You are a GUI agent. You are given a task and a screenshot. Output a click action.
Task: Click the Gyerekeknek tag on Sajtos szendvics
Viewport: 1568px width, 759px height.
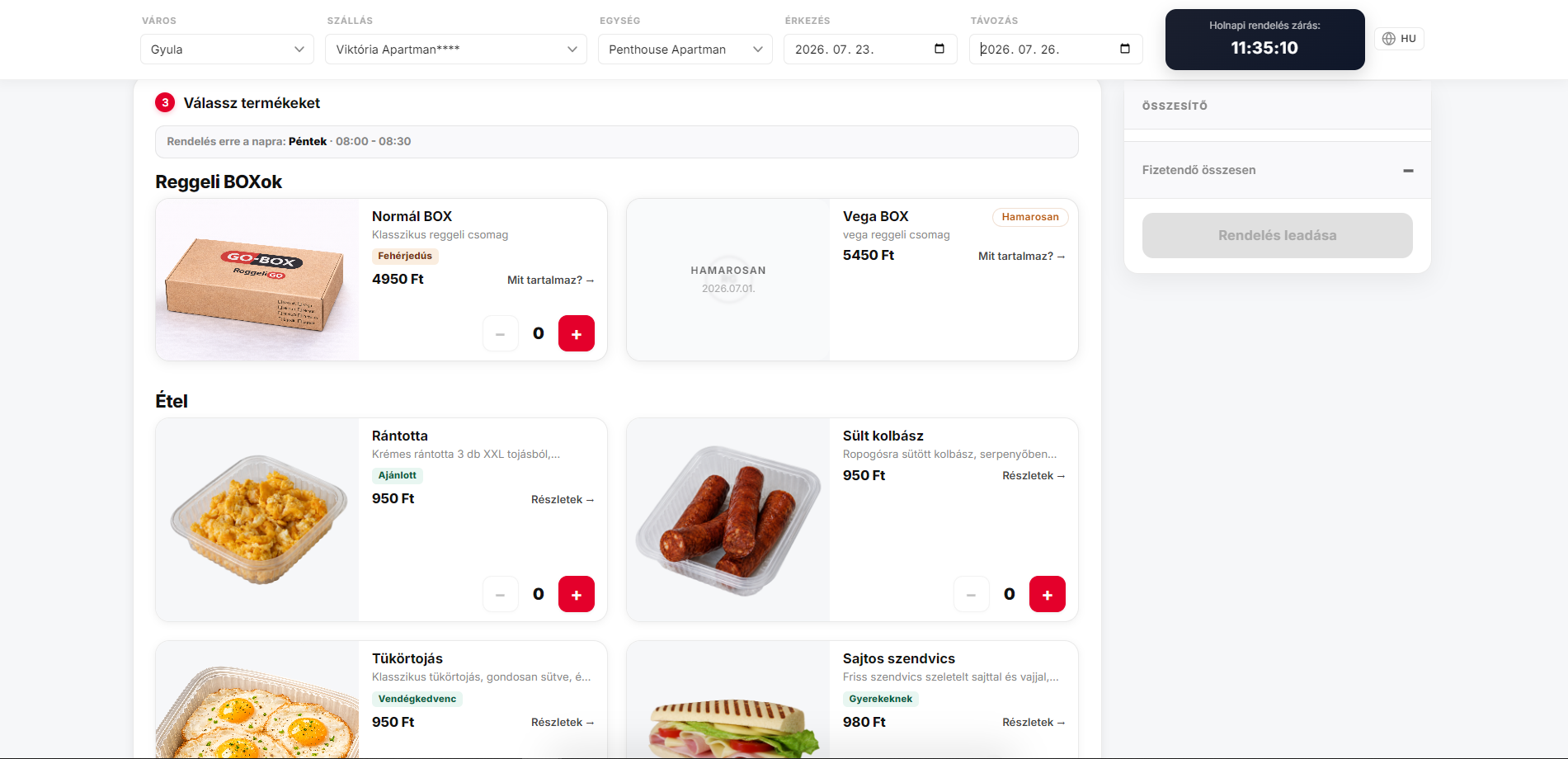tap(881, 700)
